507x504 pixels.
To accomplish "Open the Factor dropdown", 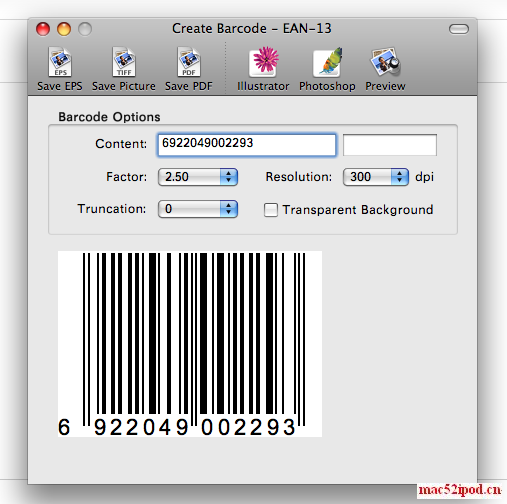I will (198, 177).
